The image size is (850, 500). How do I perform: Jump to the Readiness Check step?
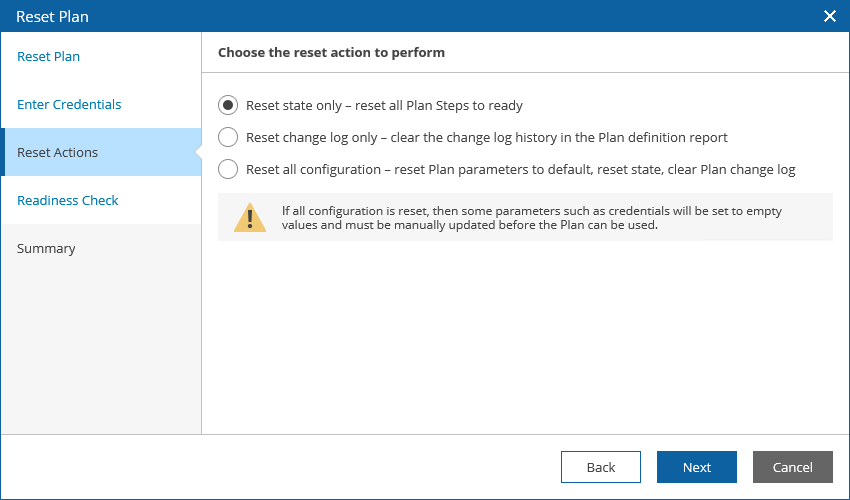coord(67,200)
